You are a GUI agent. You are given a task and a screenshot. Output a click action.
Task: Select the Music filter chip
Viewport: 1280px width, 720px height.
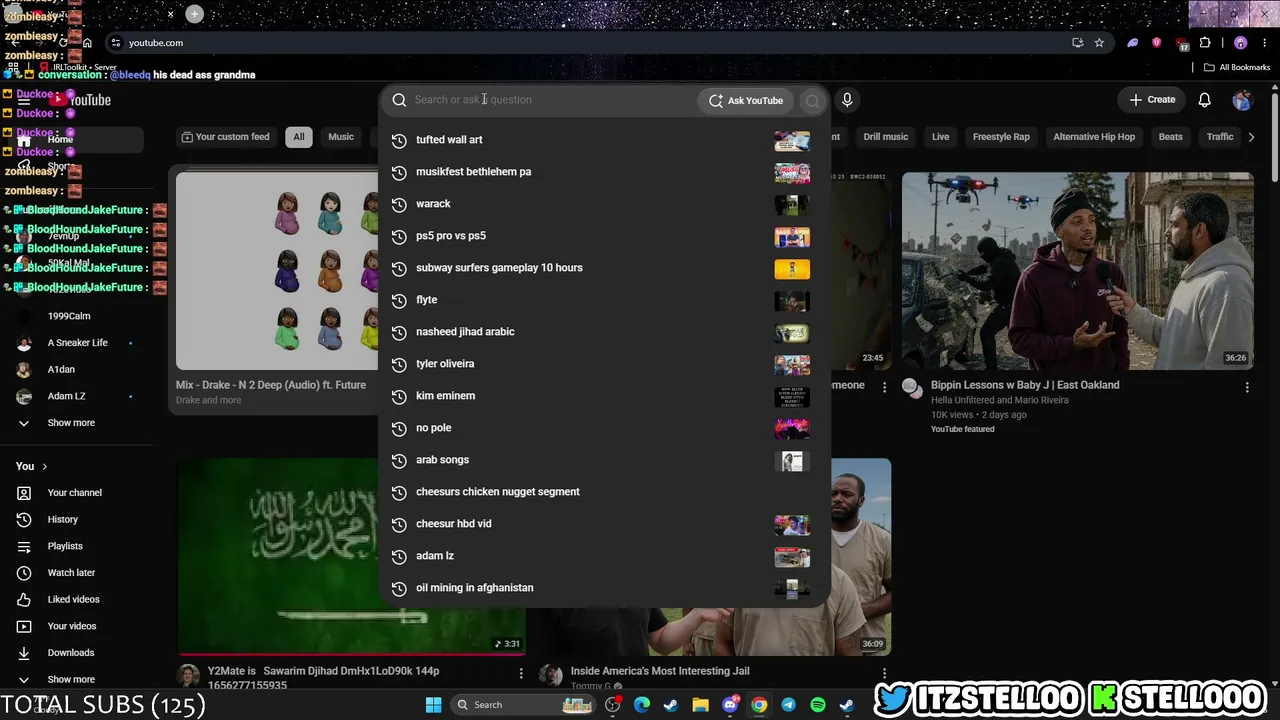tap(341, 137)
